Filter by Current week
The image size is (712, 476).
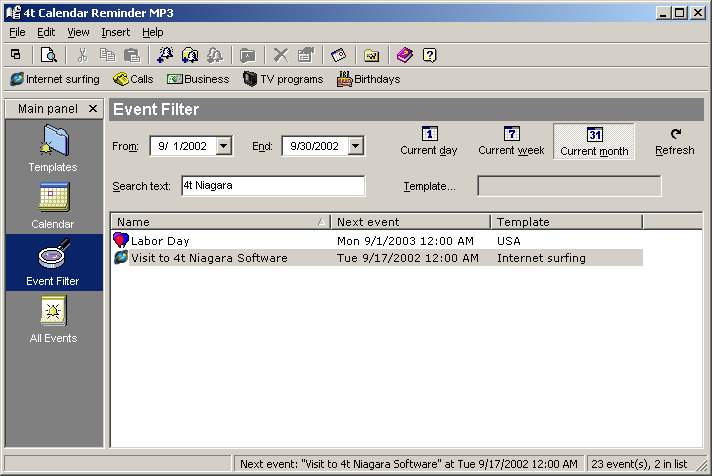coord(511,141)
